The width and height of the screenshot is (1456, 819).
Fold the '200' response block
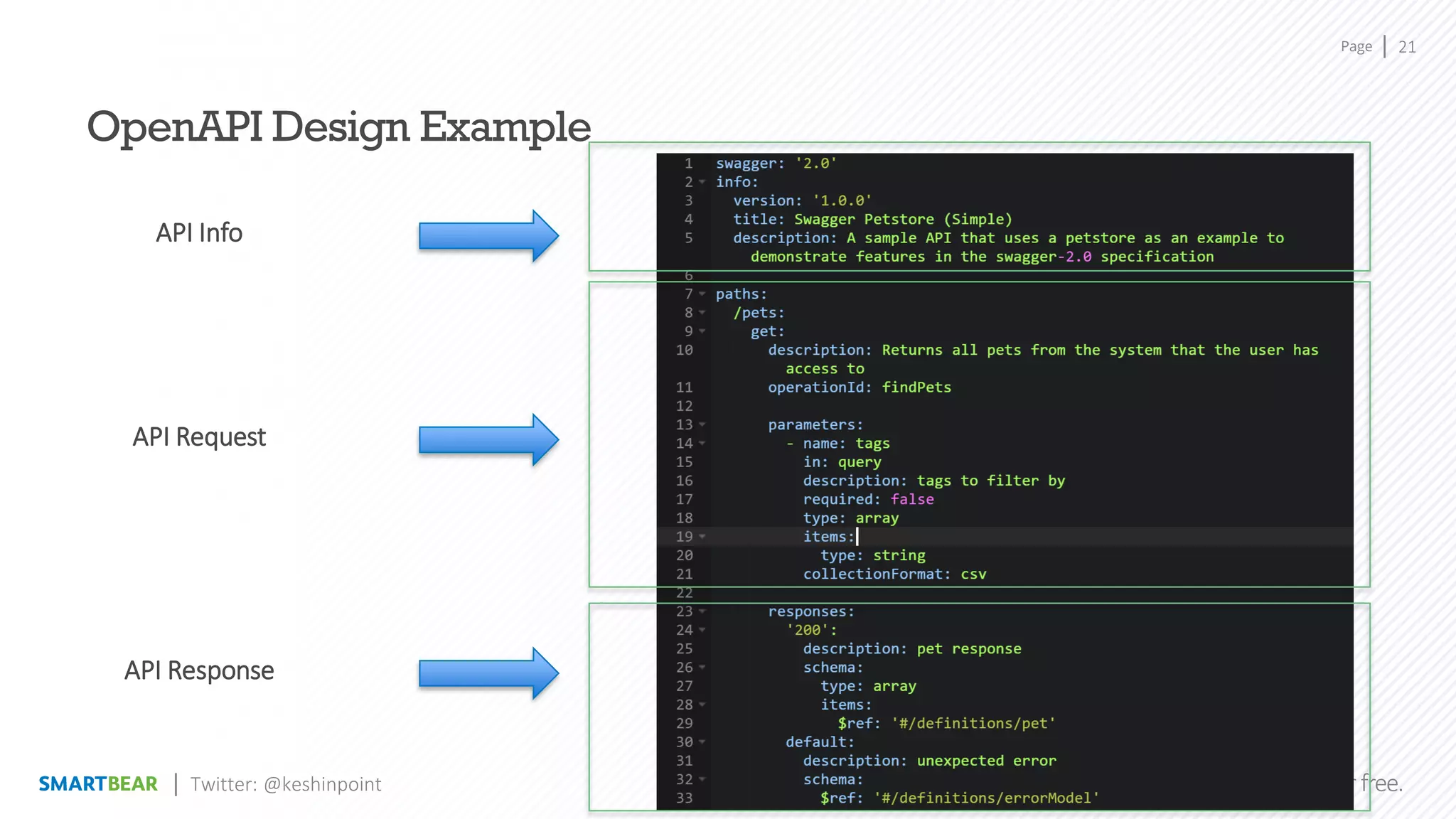tap(702, 630)
